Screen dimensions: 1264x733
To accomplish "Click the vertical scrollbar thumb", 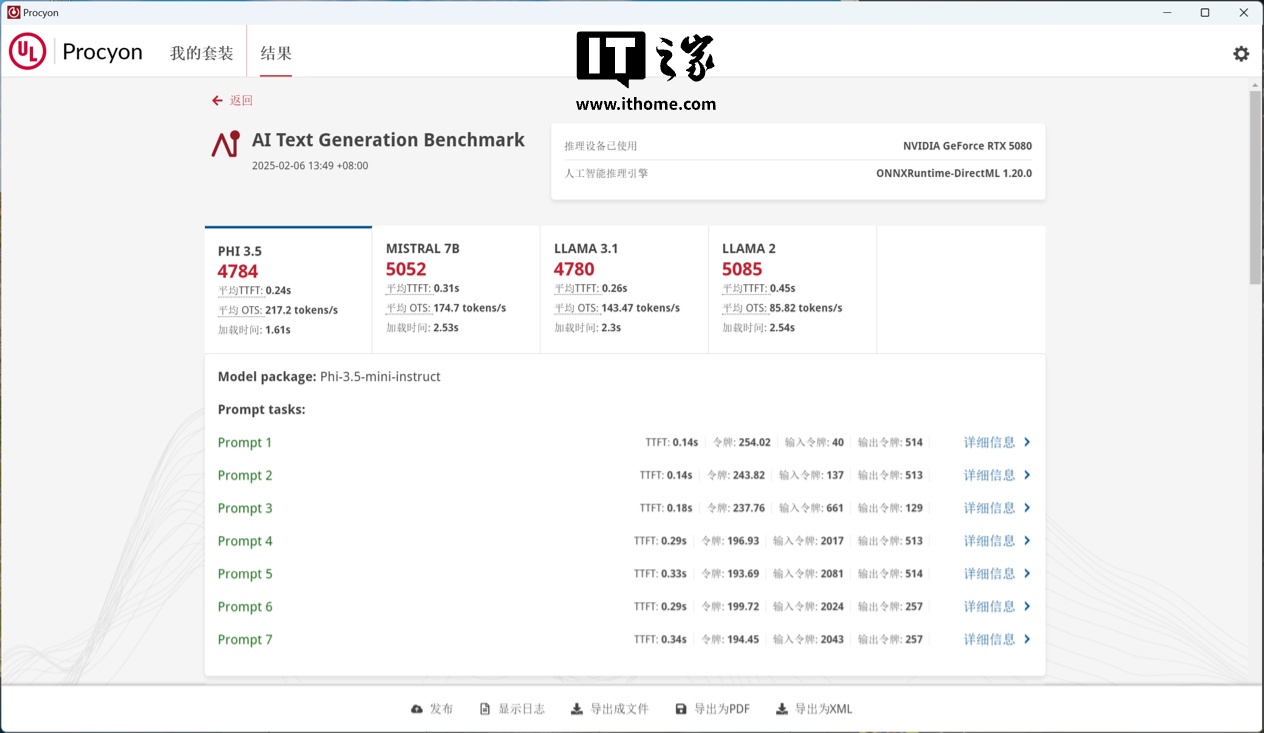I will tap(1255, 188).
